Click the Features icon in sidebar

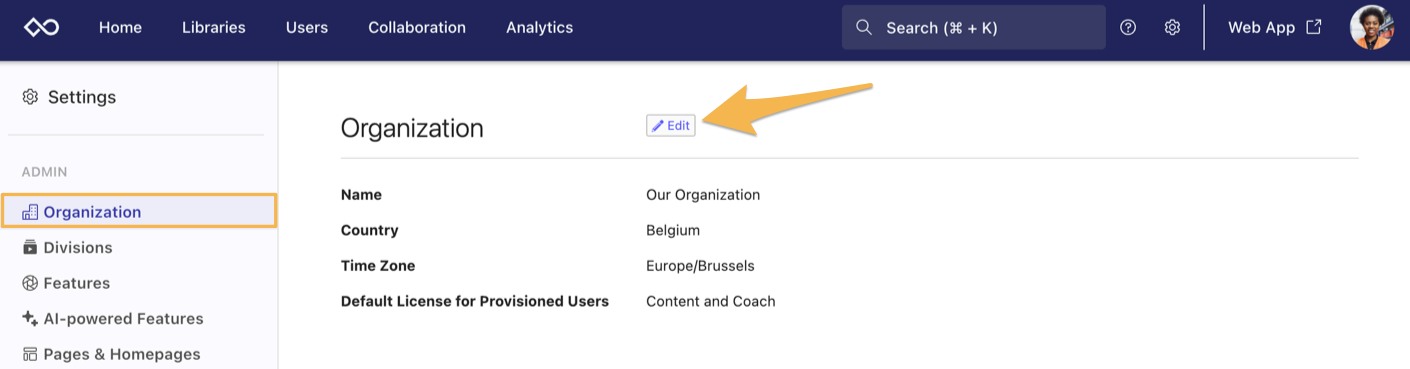[x=30, y=283]
